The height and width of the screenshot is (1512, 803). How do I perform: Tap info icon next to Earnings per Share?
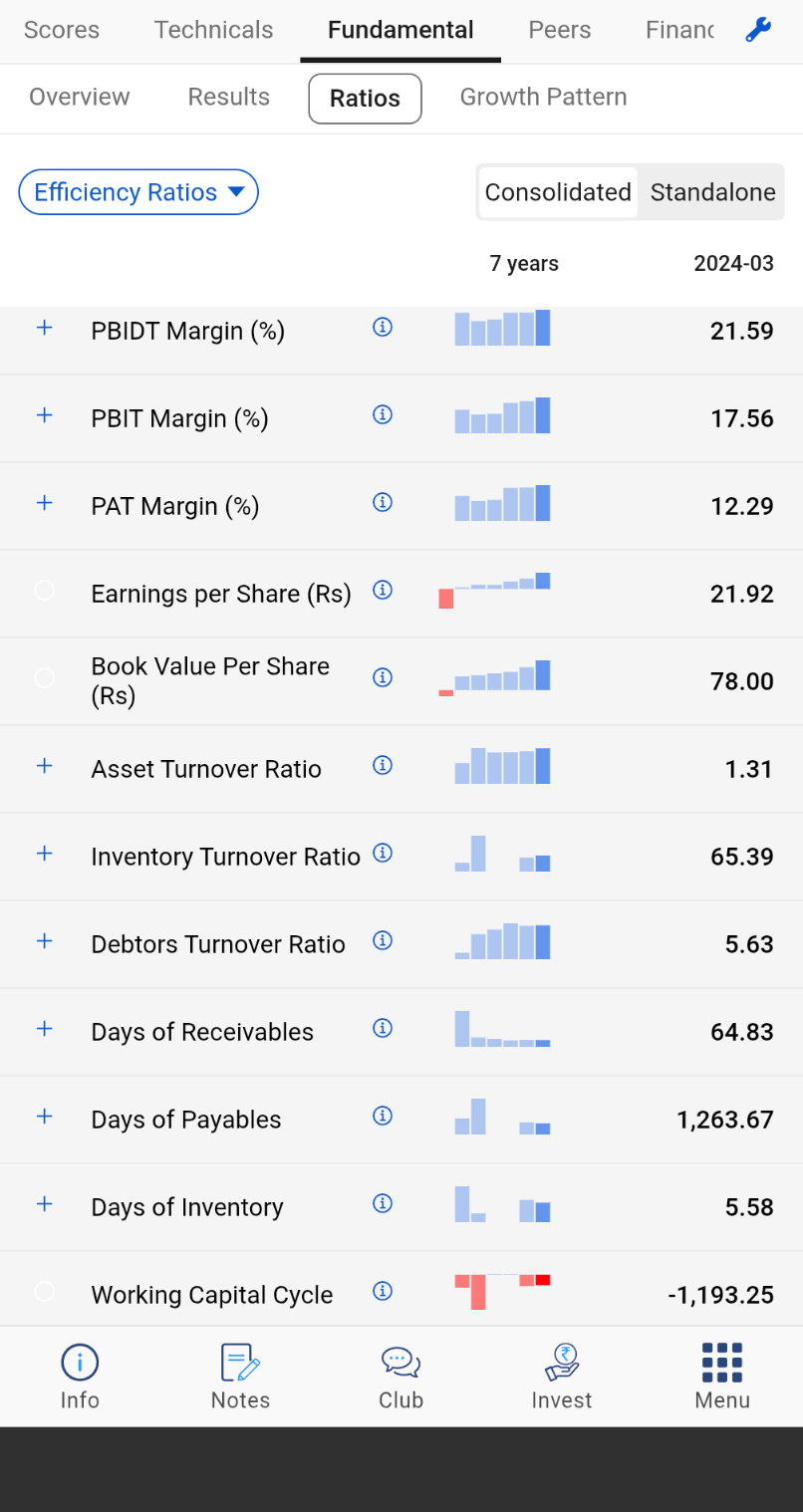[x=383, y=591]
